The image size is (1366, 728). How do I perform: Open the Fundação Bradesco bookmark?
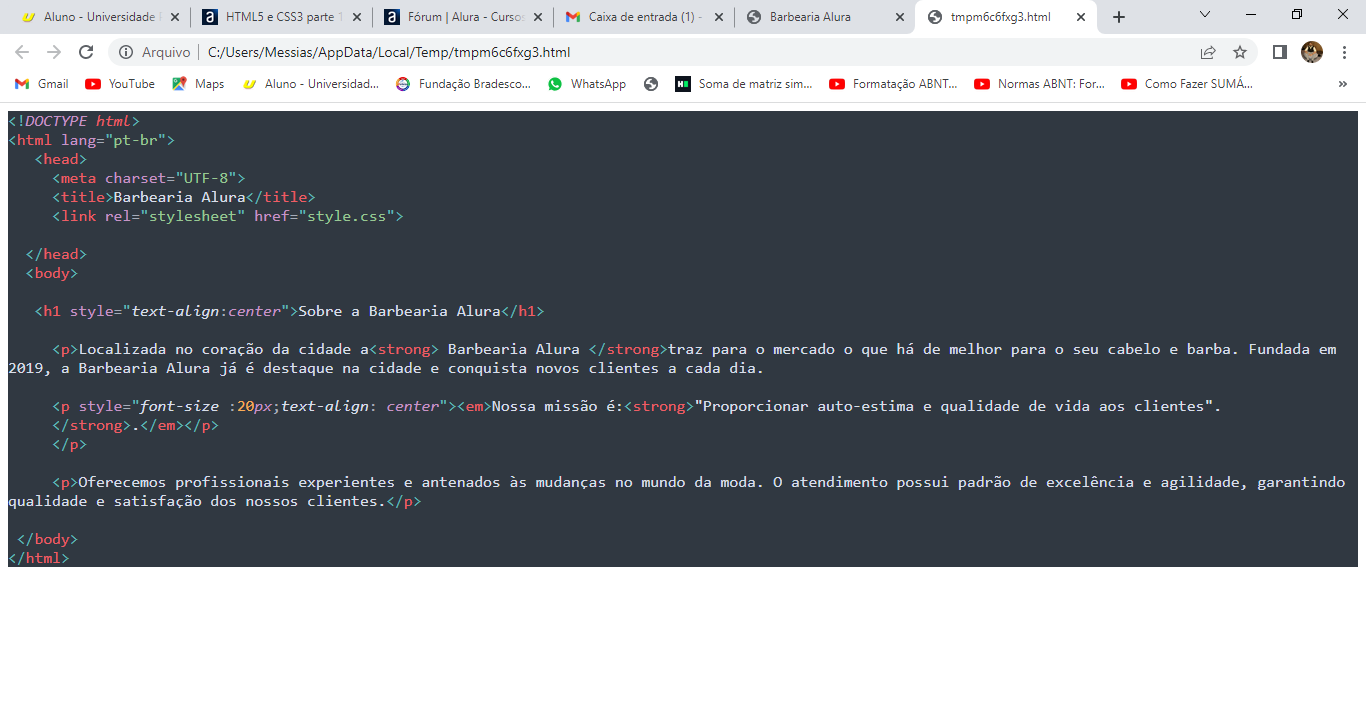[464, 84]
